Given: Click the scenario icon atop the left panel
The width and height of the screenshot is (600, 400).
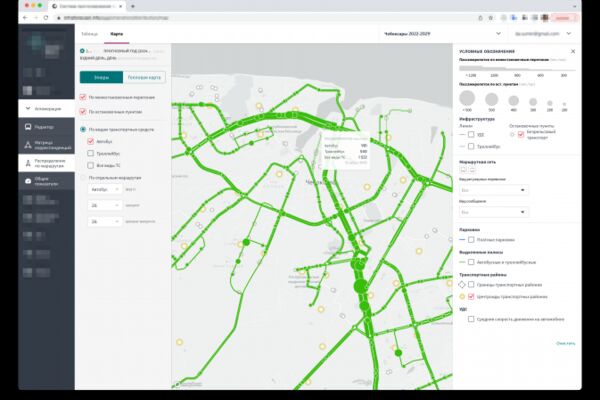Looking at the screenshot, I should coord(82,51).
